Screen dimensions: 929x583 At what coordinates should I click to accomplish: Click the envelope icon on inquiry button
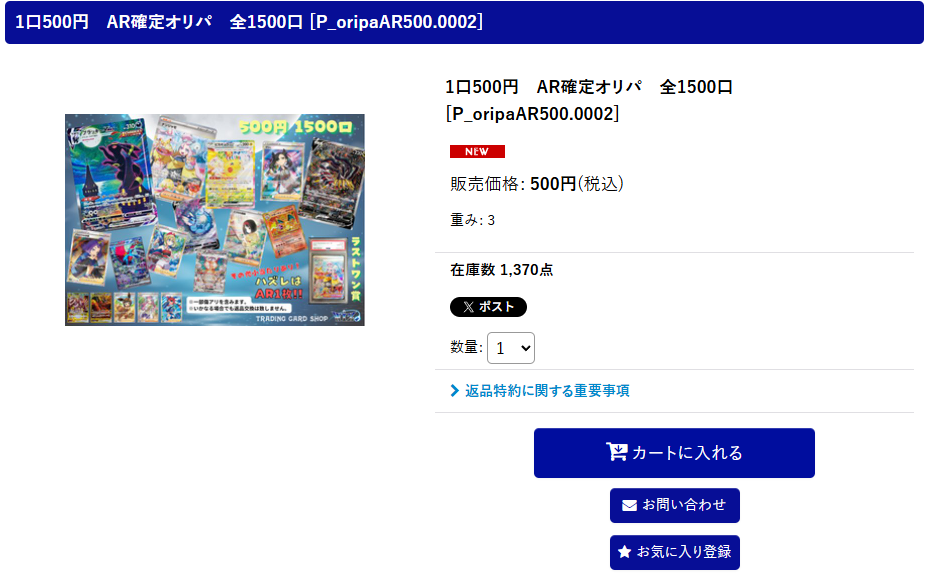629,505
